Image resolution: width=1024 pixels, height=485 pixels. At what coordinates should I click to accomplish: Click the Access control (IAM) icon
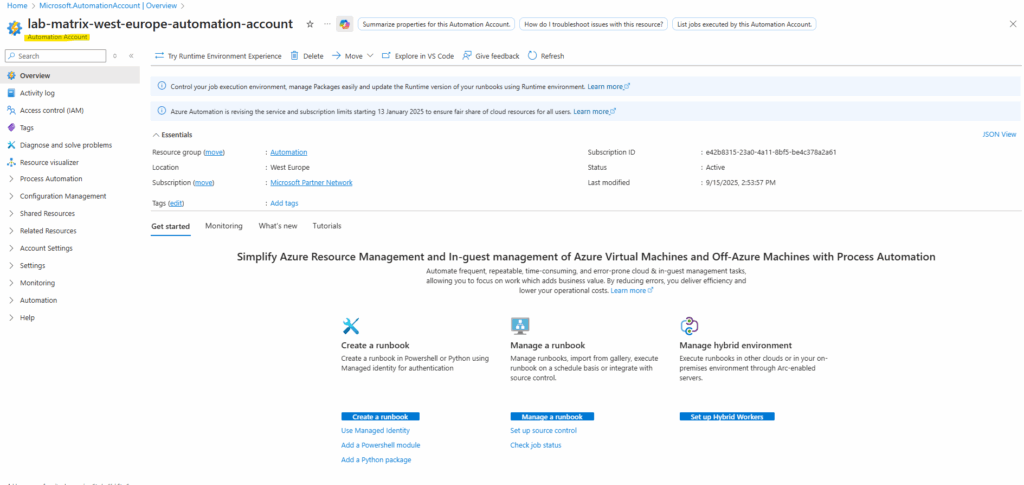click(x=11, y=110)
